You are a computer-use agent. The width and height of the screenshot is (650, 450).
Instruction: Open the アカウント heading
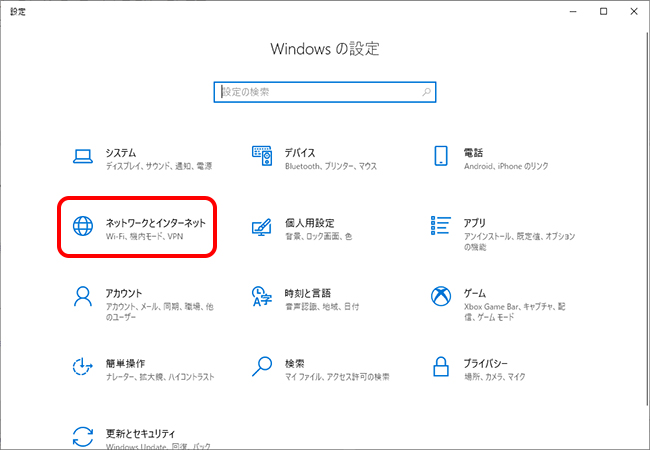(124, 293)
